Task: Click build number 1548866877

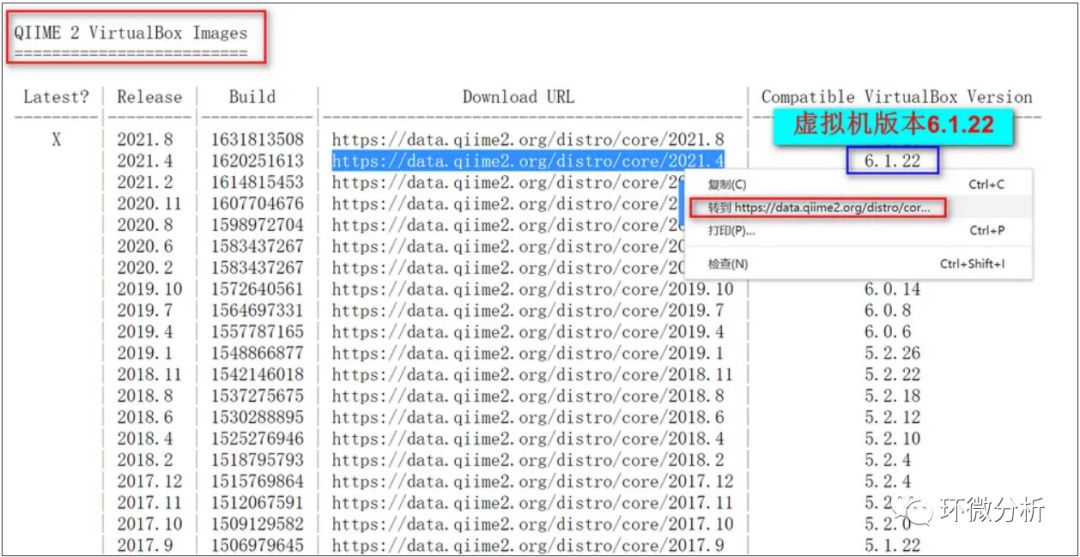Action: point(257,353)
